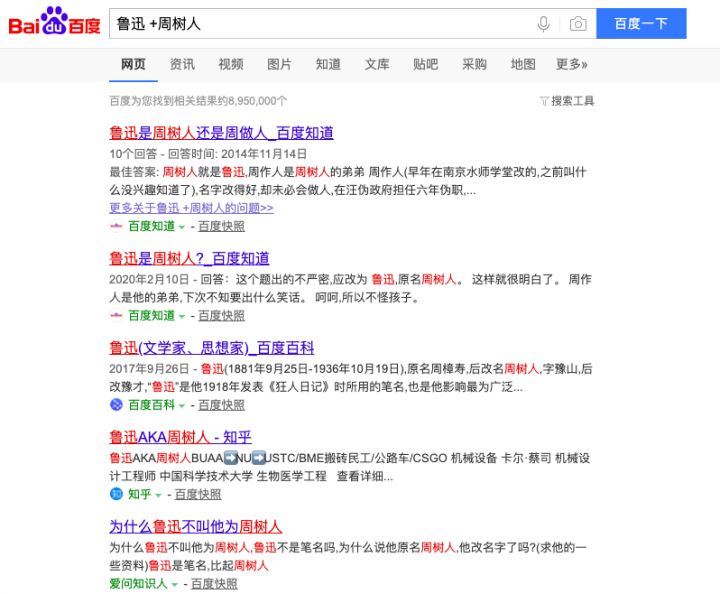Click the 百度百科 source label
The image size is (720, 594).
(152, 405)
